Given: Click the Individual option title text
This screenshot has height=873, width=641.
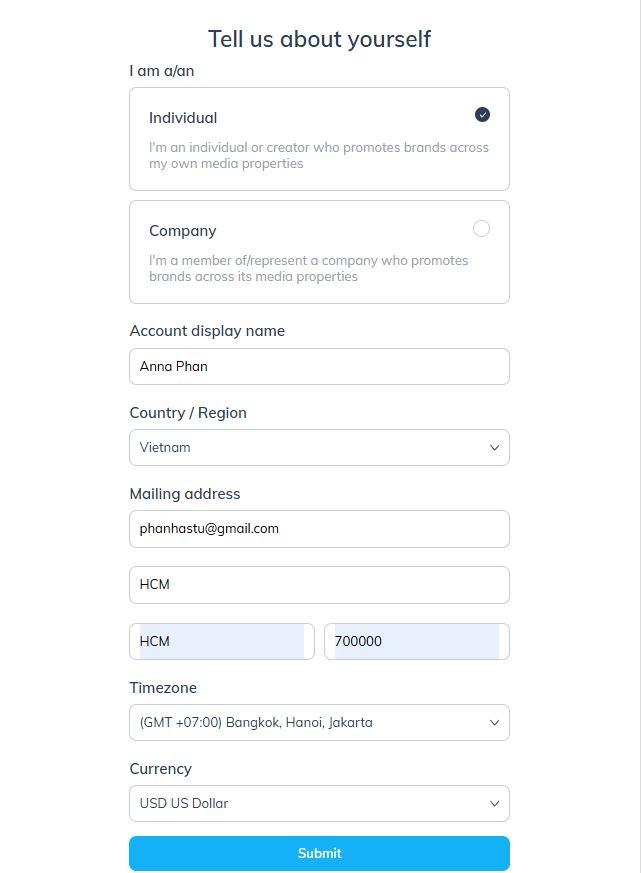Looking at the screenshot, I should point(183,118).
